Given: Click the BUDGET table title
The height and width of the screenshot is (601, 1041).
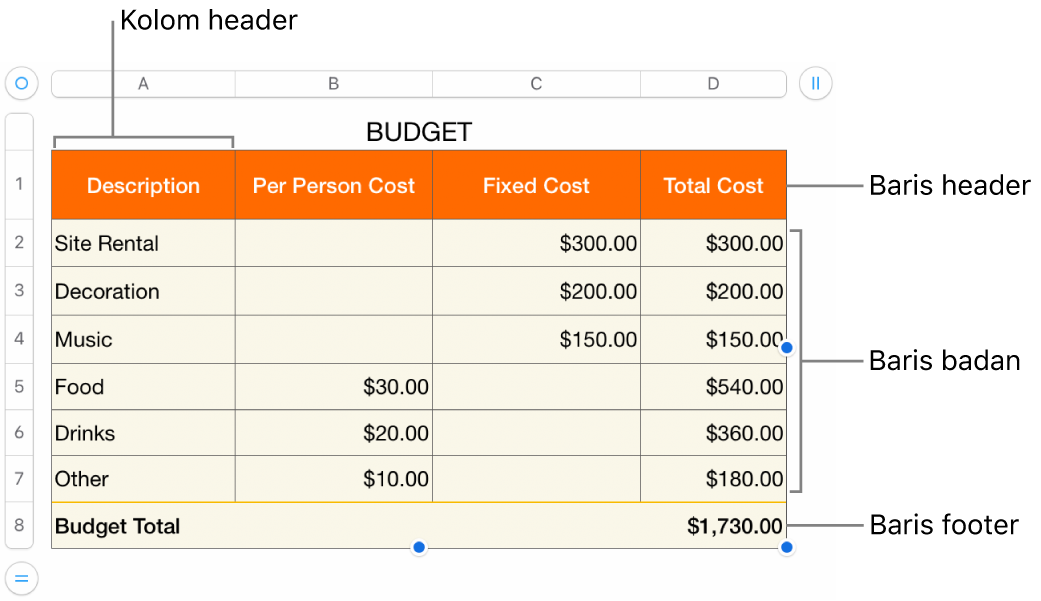Looking at the screenshot, I should (419, 132).
